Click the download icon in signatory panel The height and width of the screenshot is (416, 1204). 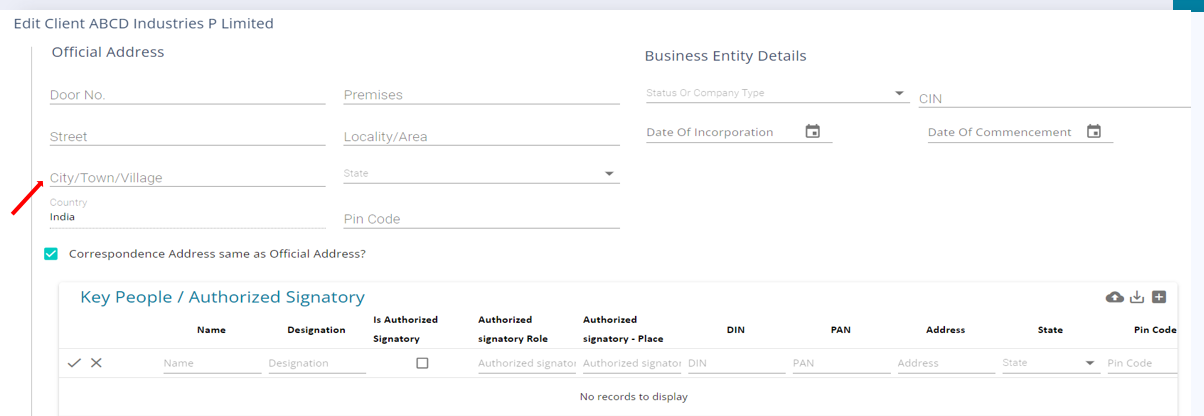1137,297
